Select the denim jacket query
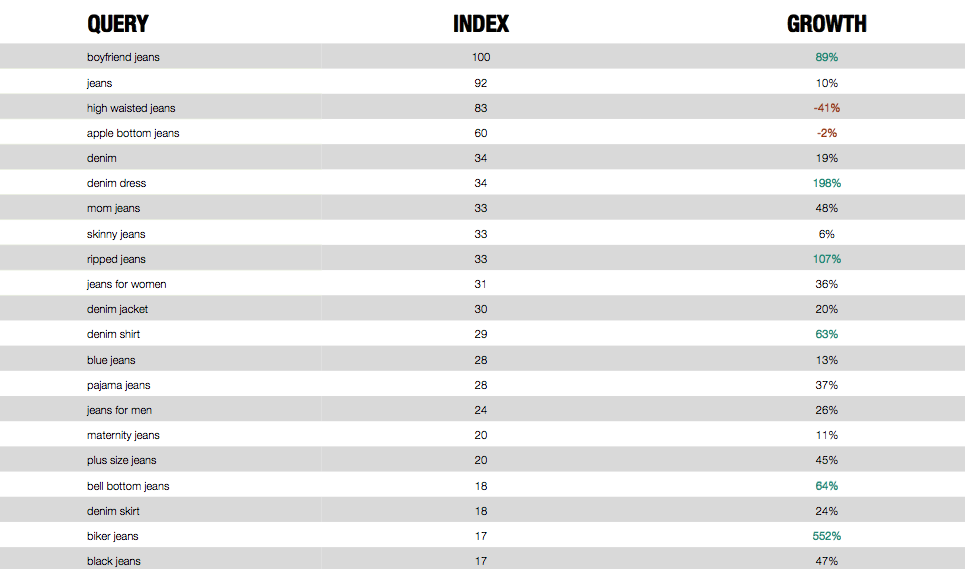Screen dimensions: 965x569 tap(118, 309)
